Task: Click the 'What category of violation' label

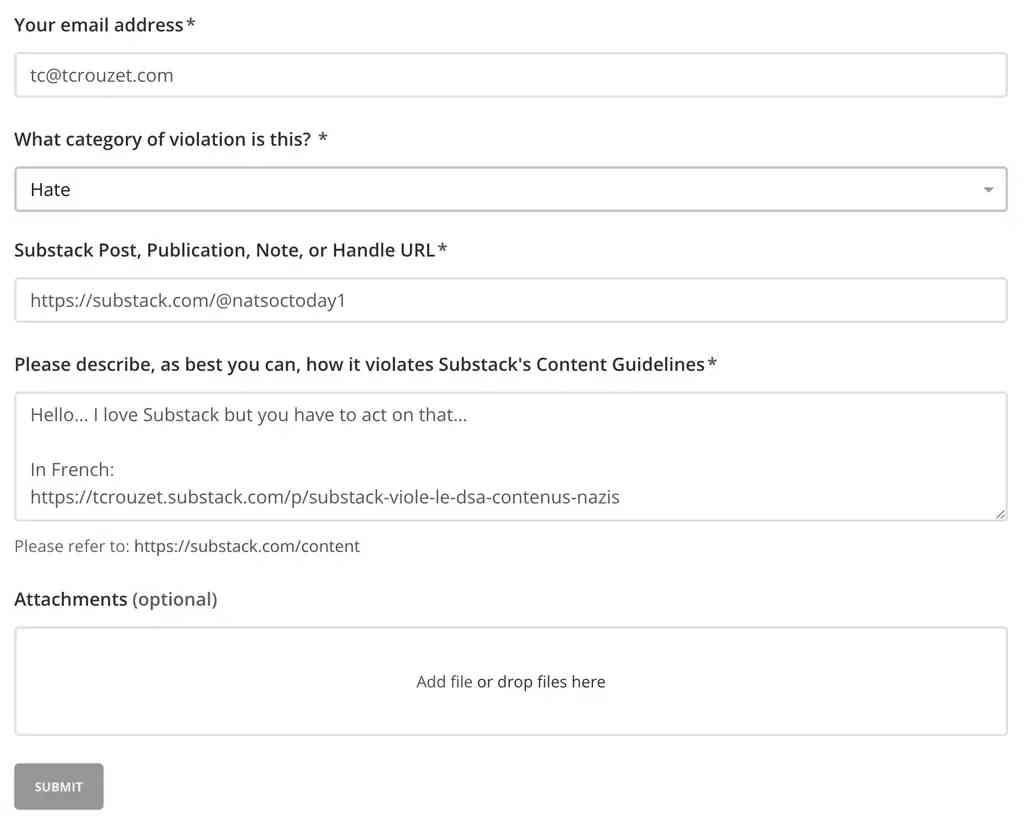Action: pyautogui.click(x=162, y=140)
